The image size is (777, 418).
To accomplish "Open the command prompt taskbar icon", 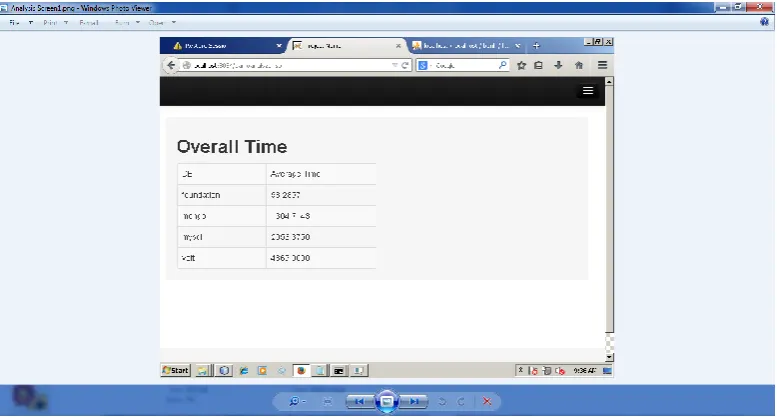I will click(339, 370).
